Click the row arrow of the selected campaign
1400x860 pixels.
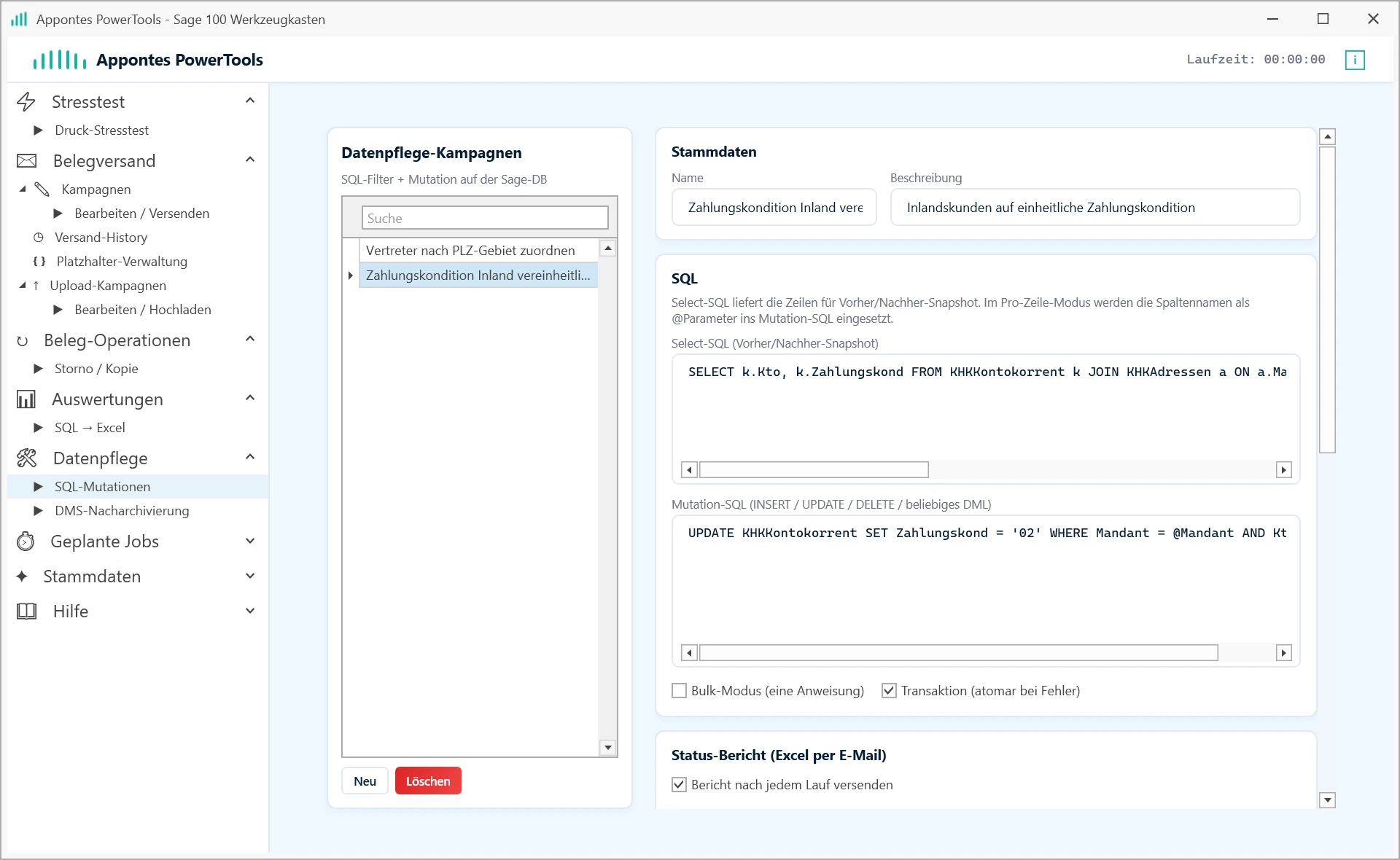click(x=351, y=275)
